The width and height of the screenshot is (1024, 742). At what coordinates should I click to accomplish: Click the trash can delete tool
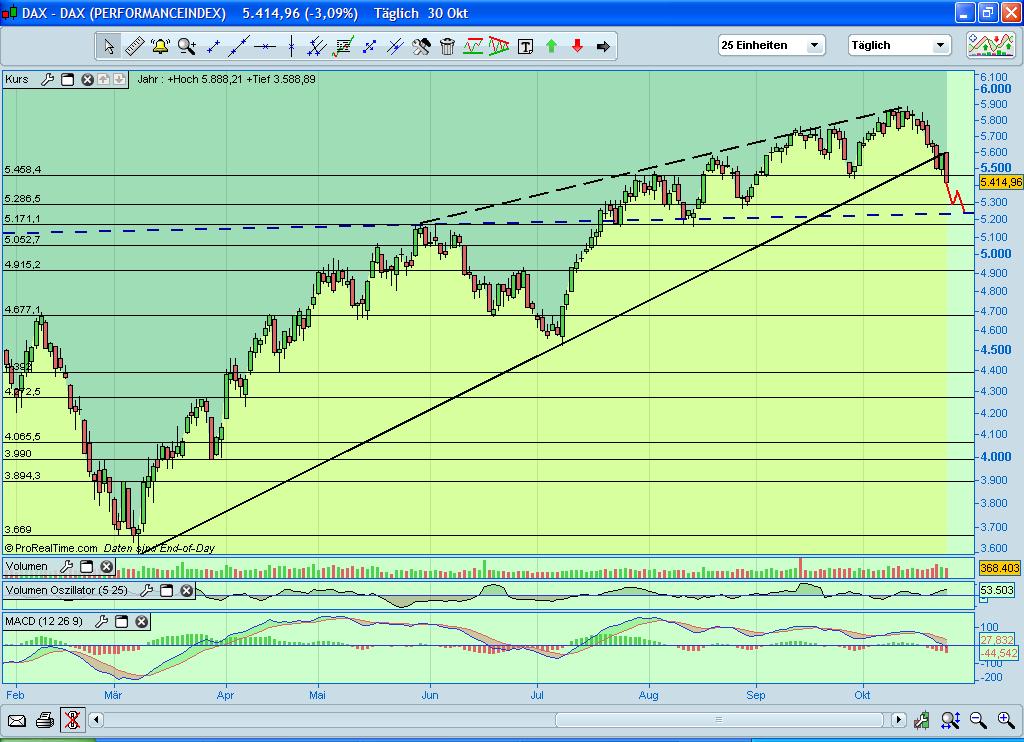coord(447,46)
